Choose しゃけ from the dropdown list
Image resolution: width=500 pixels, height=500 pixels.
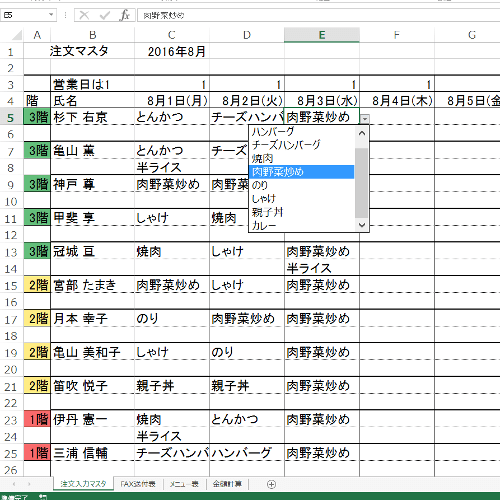point(302,199)
